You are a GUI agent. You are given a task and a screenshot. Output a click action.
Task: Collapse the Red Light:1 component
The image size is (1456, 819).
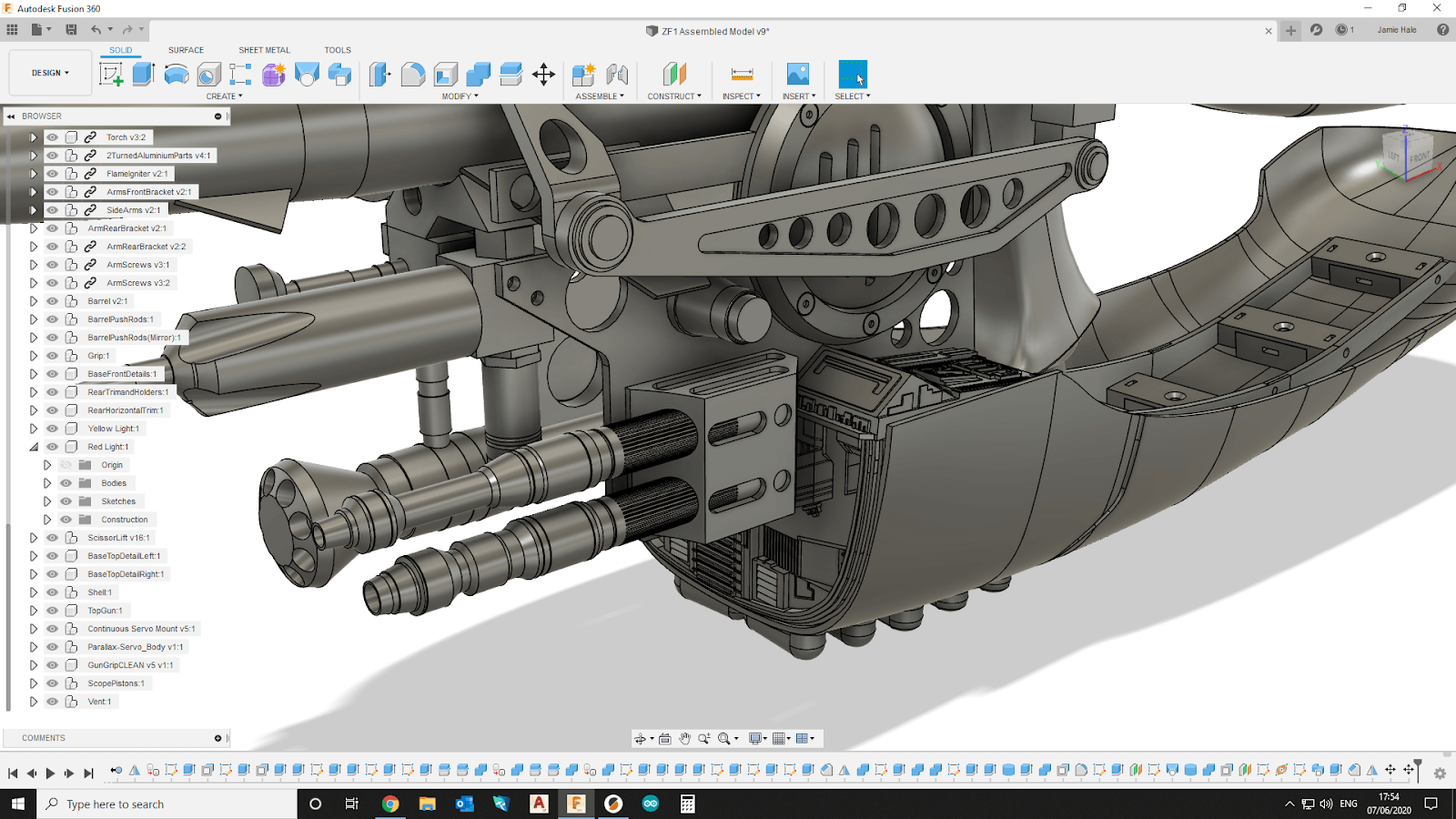click(x=34, y=447)
